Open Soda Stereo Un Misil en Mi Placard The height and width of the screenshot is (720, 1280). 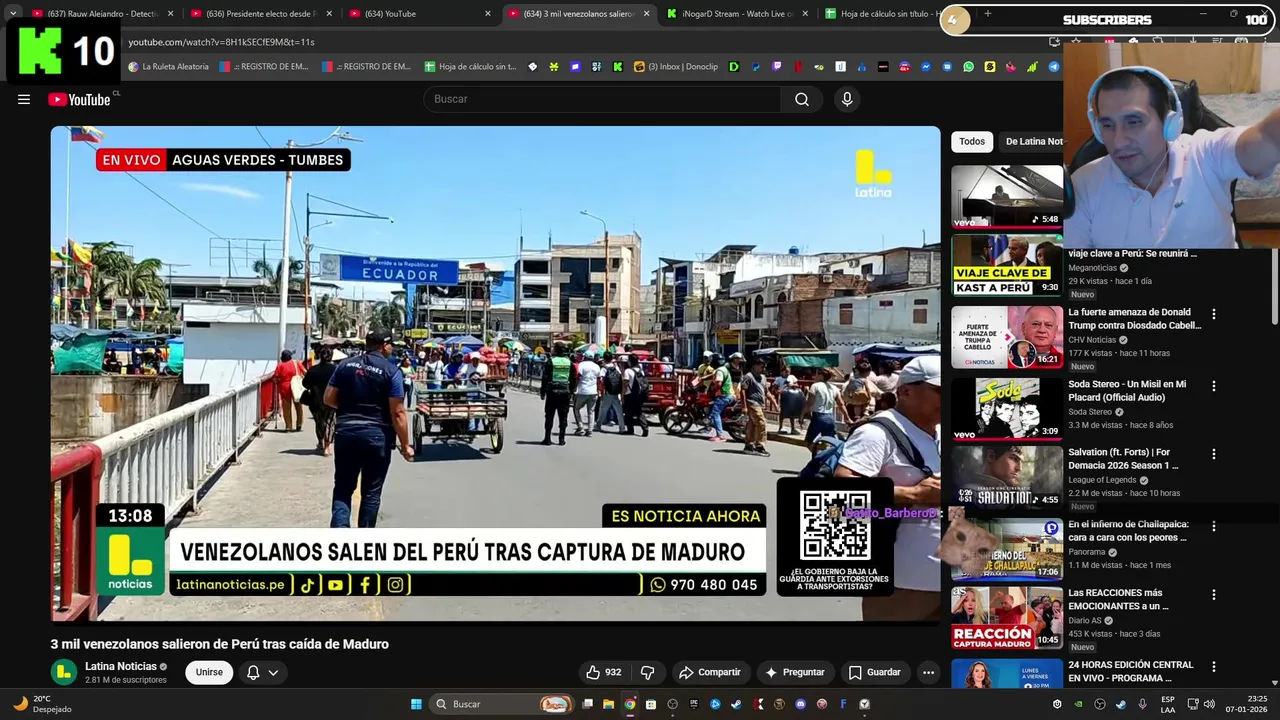[1127, 390]
